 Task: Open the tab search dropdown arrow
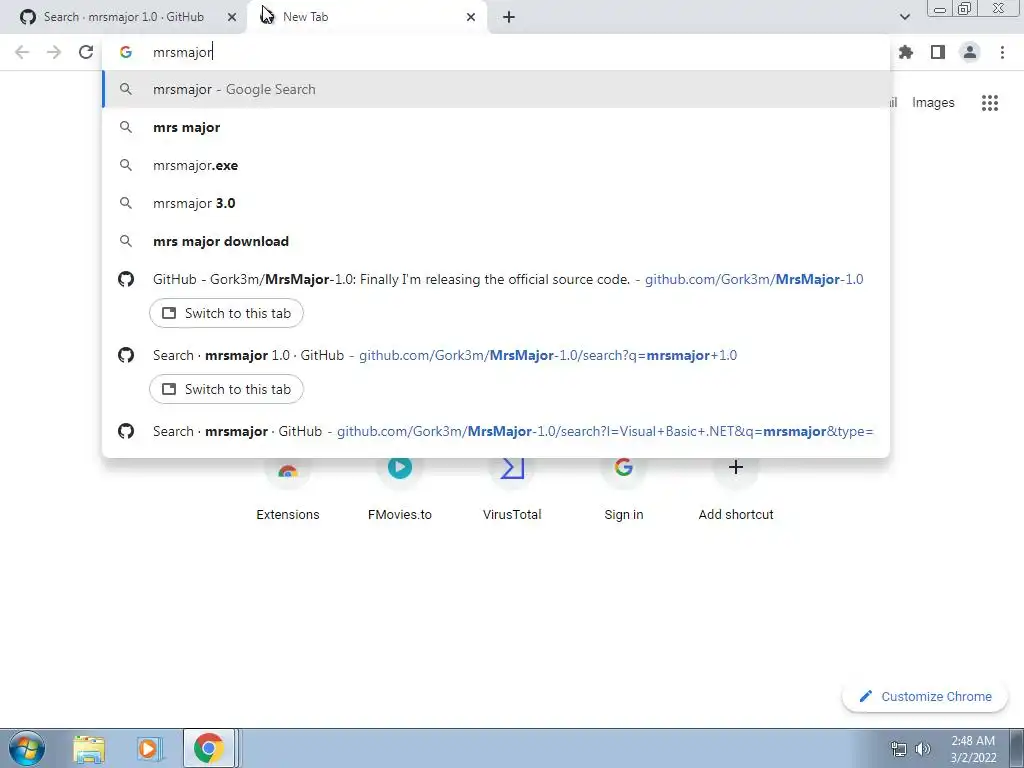click(x=905, y=17)
